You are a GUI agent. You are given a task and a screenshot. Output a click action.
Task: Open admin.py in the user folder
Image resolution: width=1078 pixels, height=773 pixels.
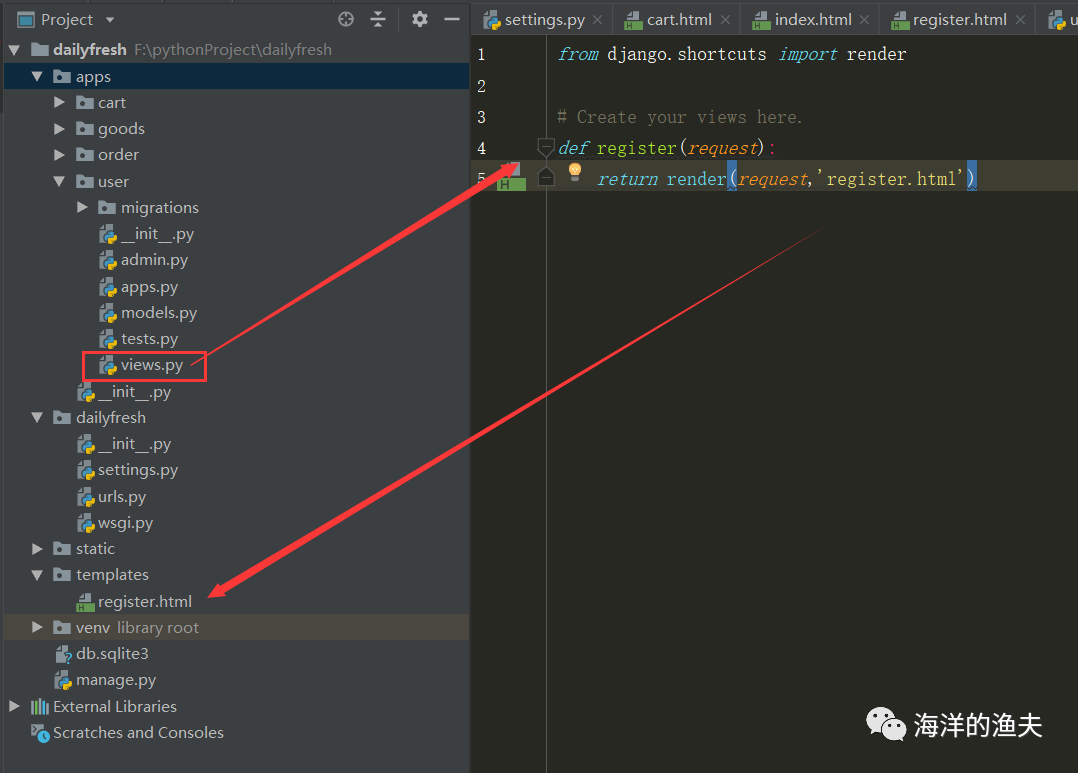154,260
